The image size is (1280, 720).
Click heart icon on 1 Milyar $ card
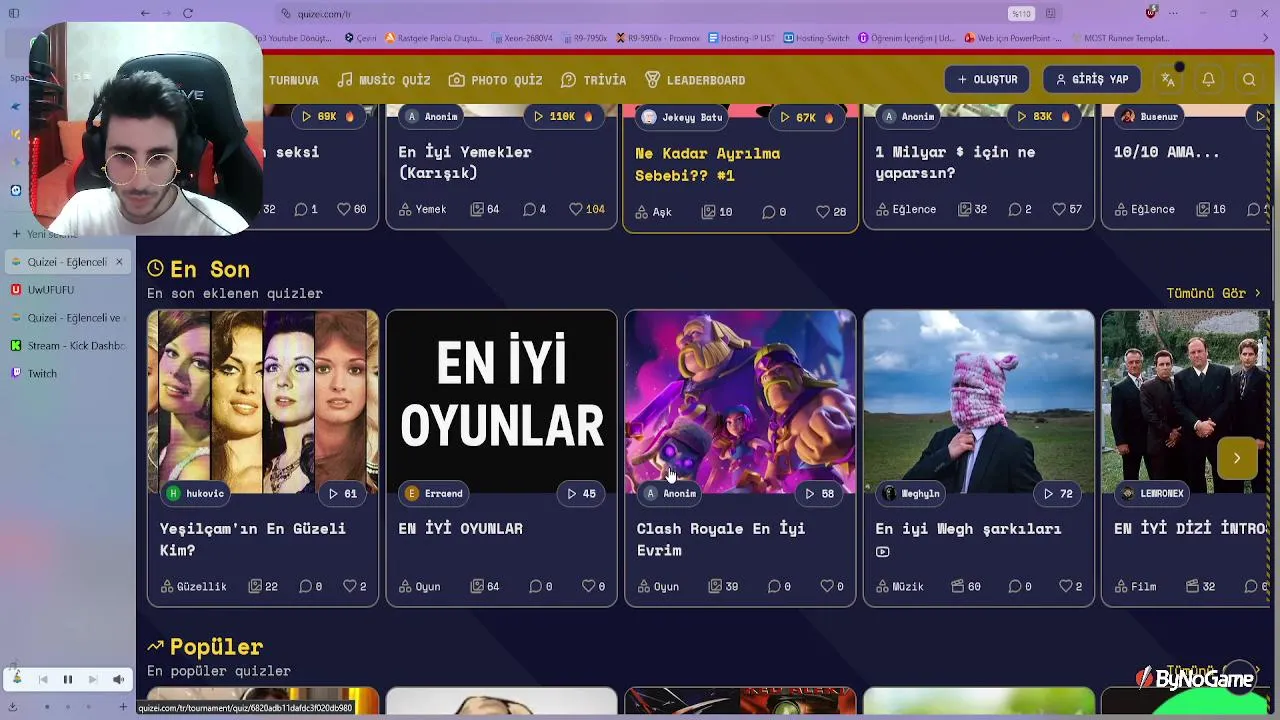[1059, 209]
